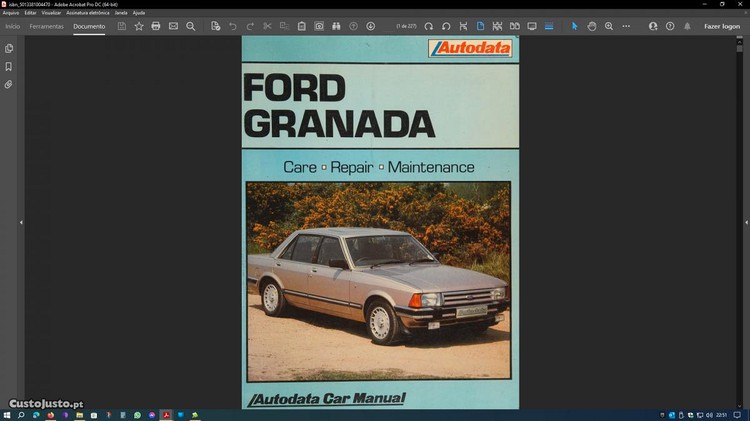Open the Find text magnifier tool
Image resolution: width=750 pixels, height=421 pixels.
click(191, 26)
